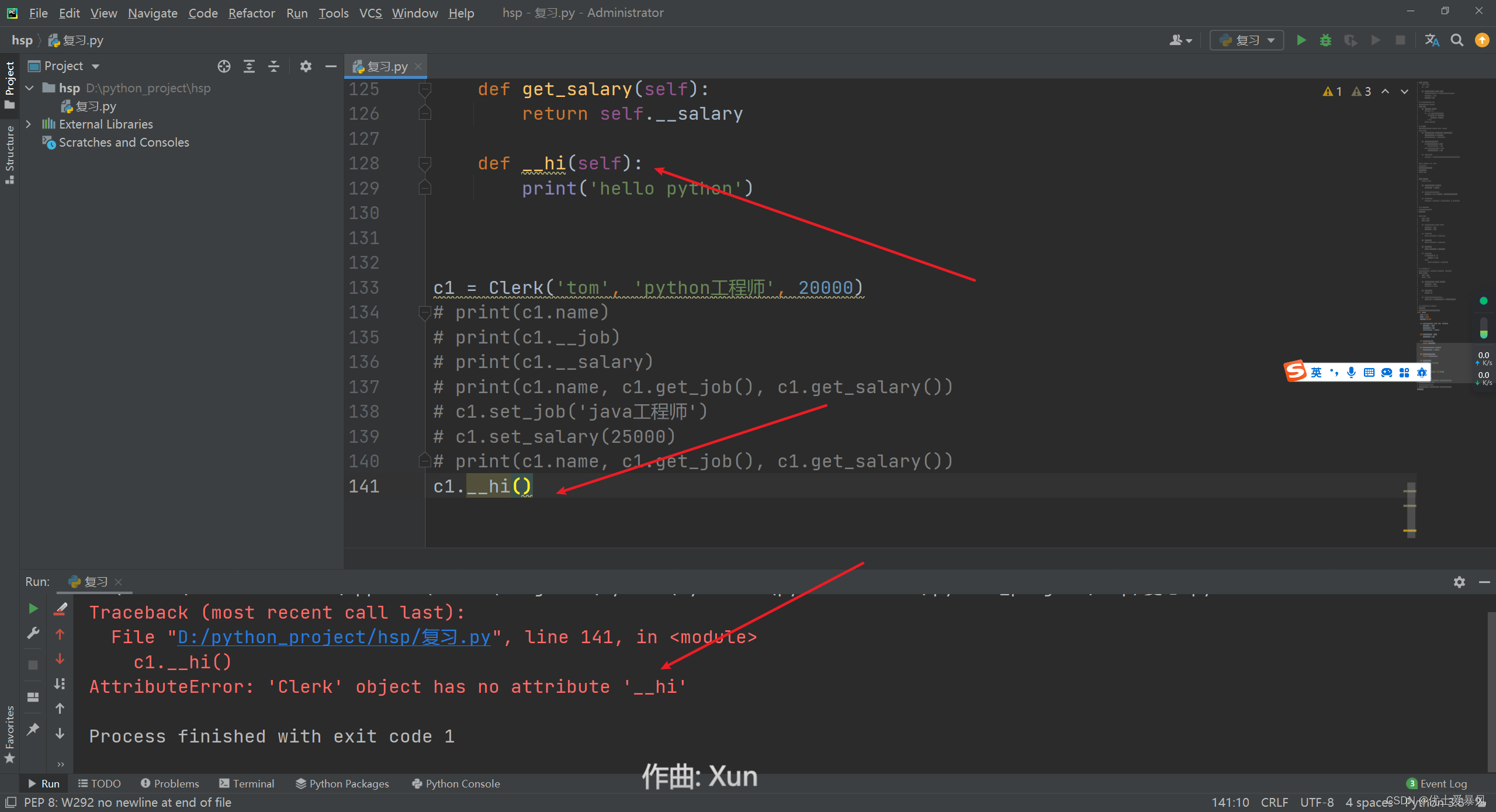Viewport: 1496px width, 812px height.
Task: Run the 复习 configuration with green play
Action: [1301, 40]
